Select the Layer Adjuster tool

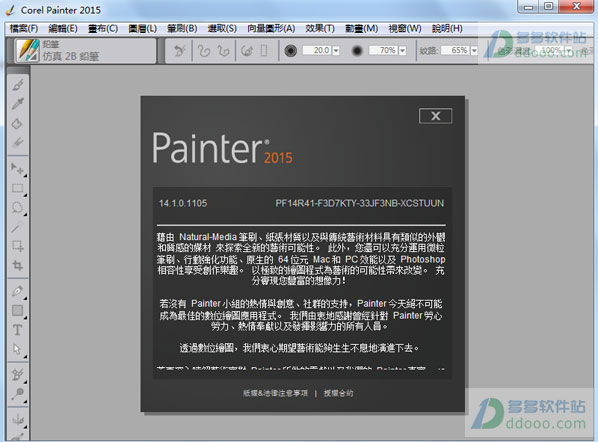[x=18, y=168]
